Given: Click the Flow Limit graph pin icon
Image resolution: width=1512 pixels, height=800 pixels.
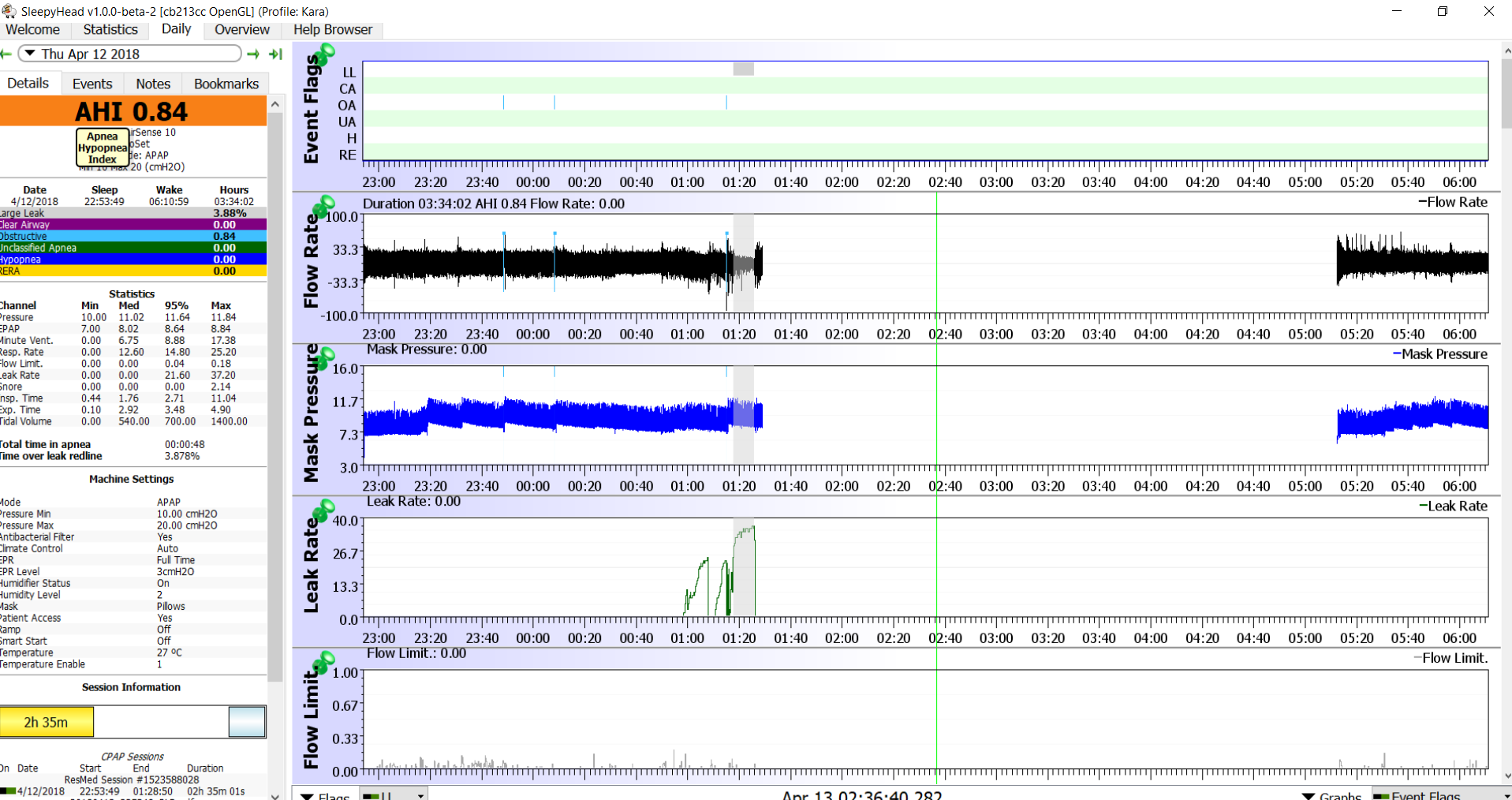Looking at the screenshot, I should (323, 662).
